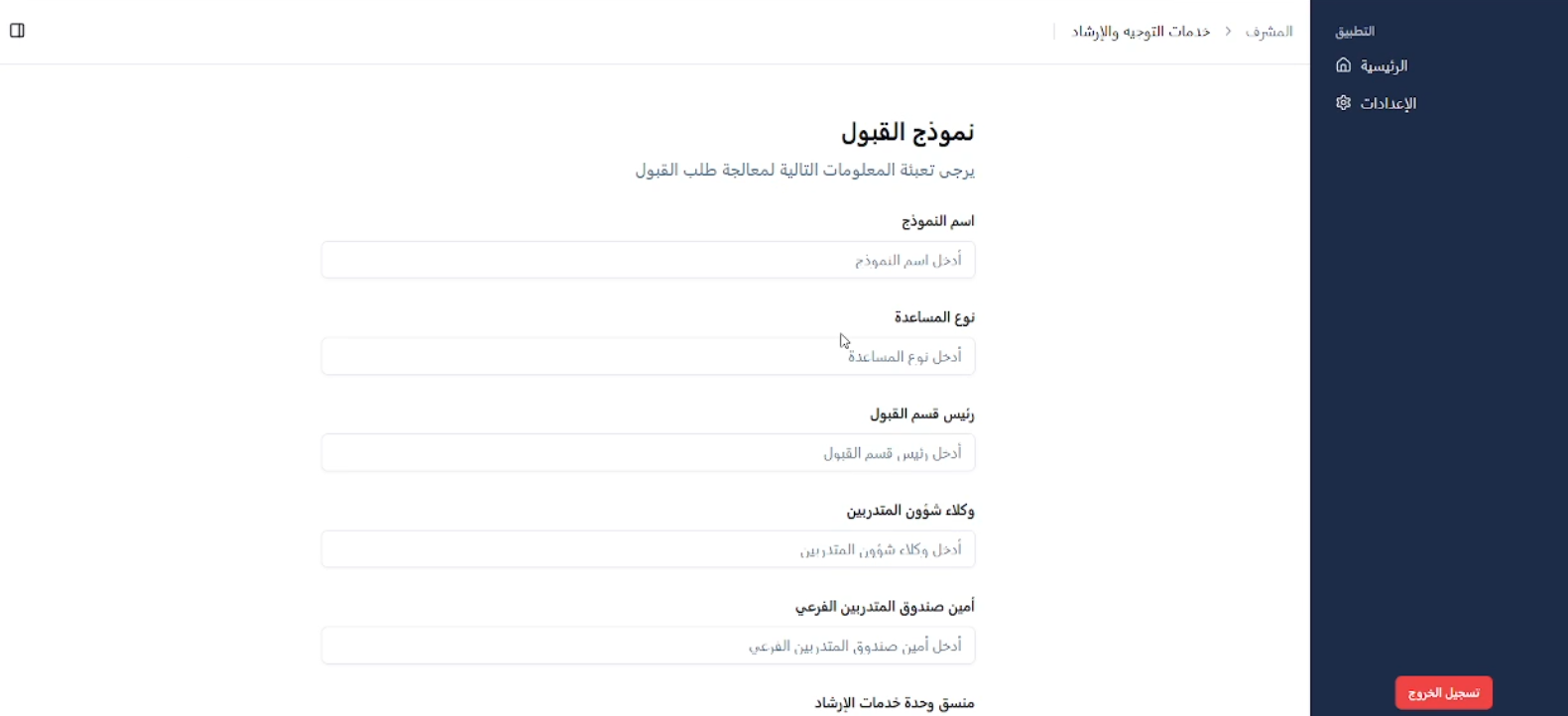Focus the وكلاء شؤون المتدربين input field
This screenshot has width=1568, height=716.
pyautogui.click(x=648, y=549)
